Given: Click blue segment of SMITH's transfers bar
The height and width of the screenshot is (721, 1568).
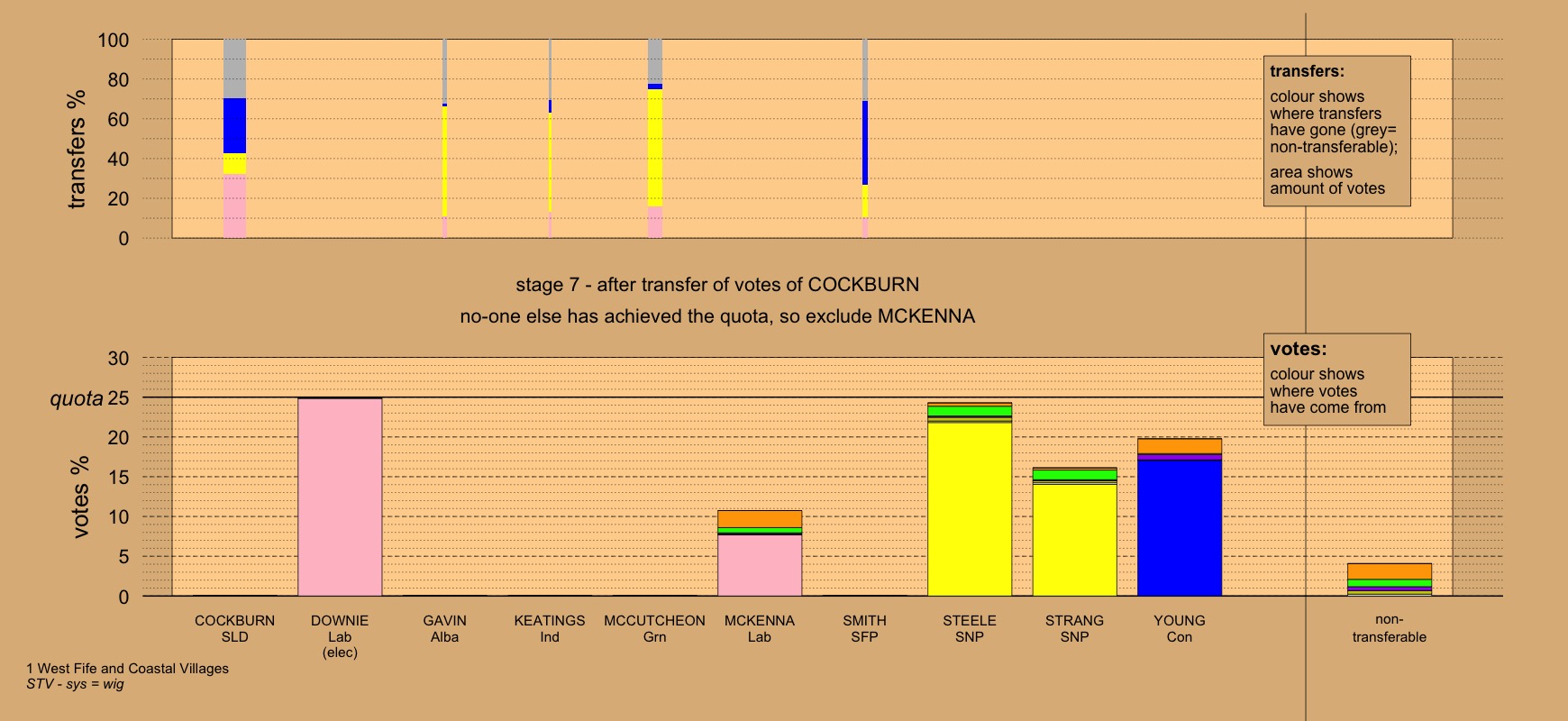Looking at the screenshot, I should [865, 142].
